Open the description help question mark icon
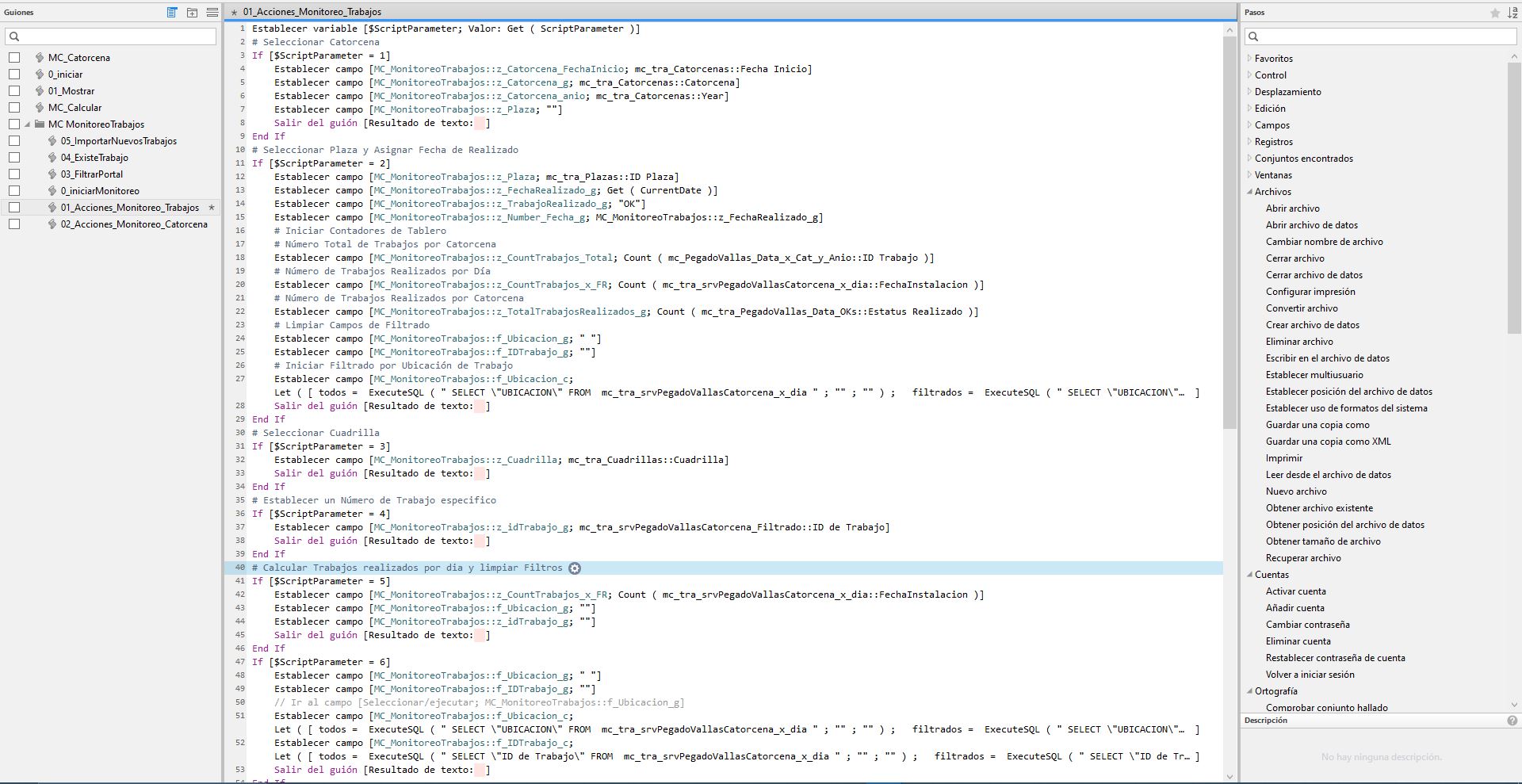 click(x=1512, y=721)
